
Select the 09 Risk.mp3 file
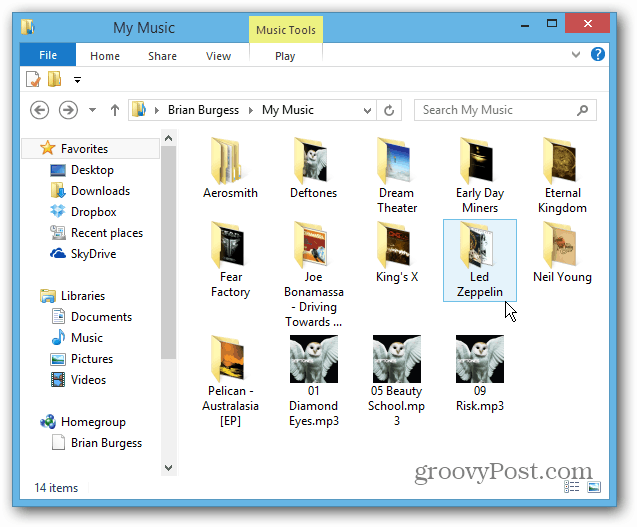pyautogui.click(x=480, y=373)
